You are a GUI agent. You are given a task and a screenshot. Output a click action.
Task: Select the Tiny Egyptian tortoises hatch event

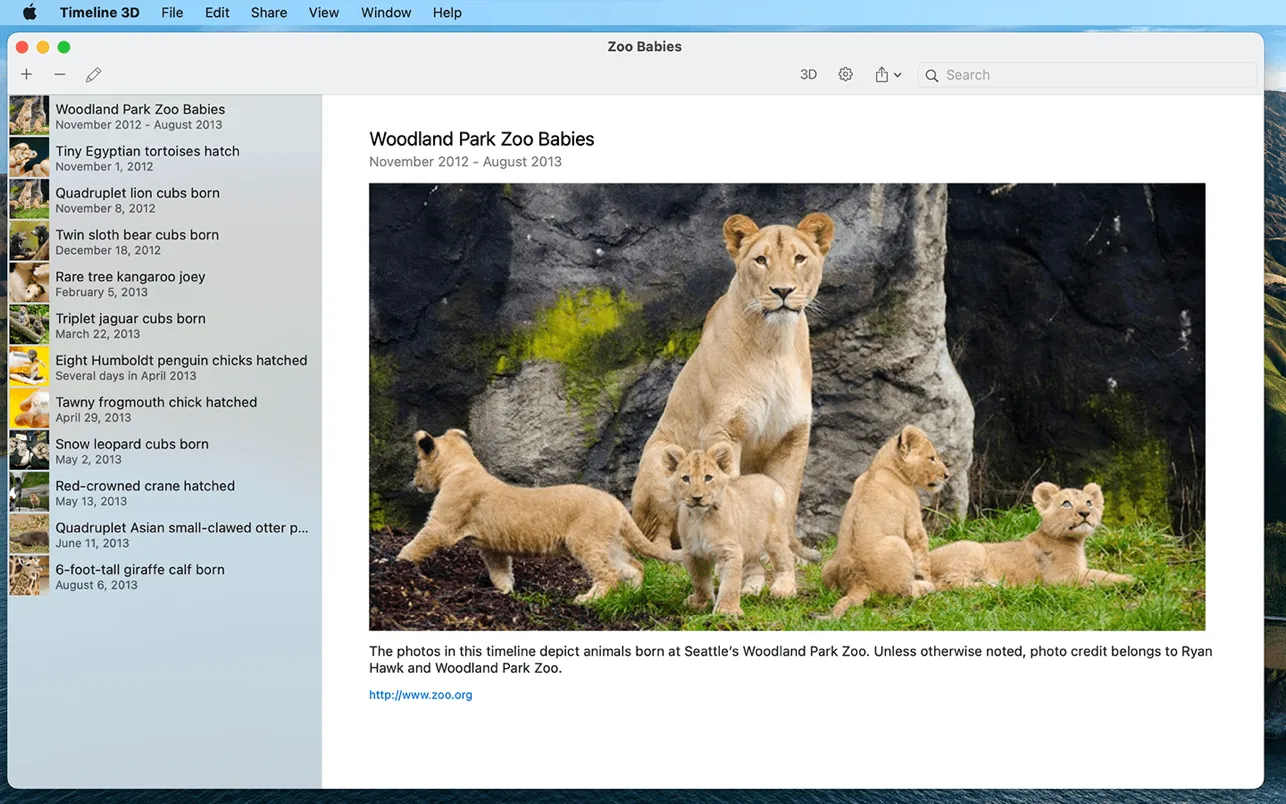160,158
